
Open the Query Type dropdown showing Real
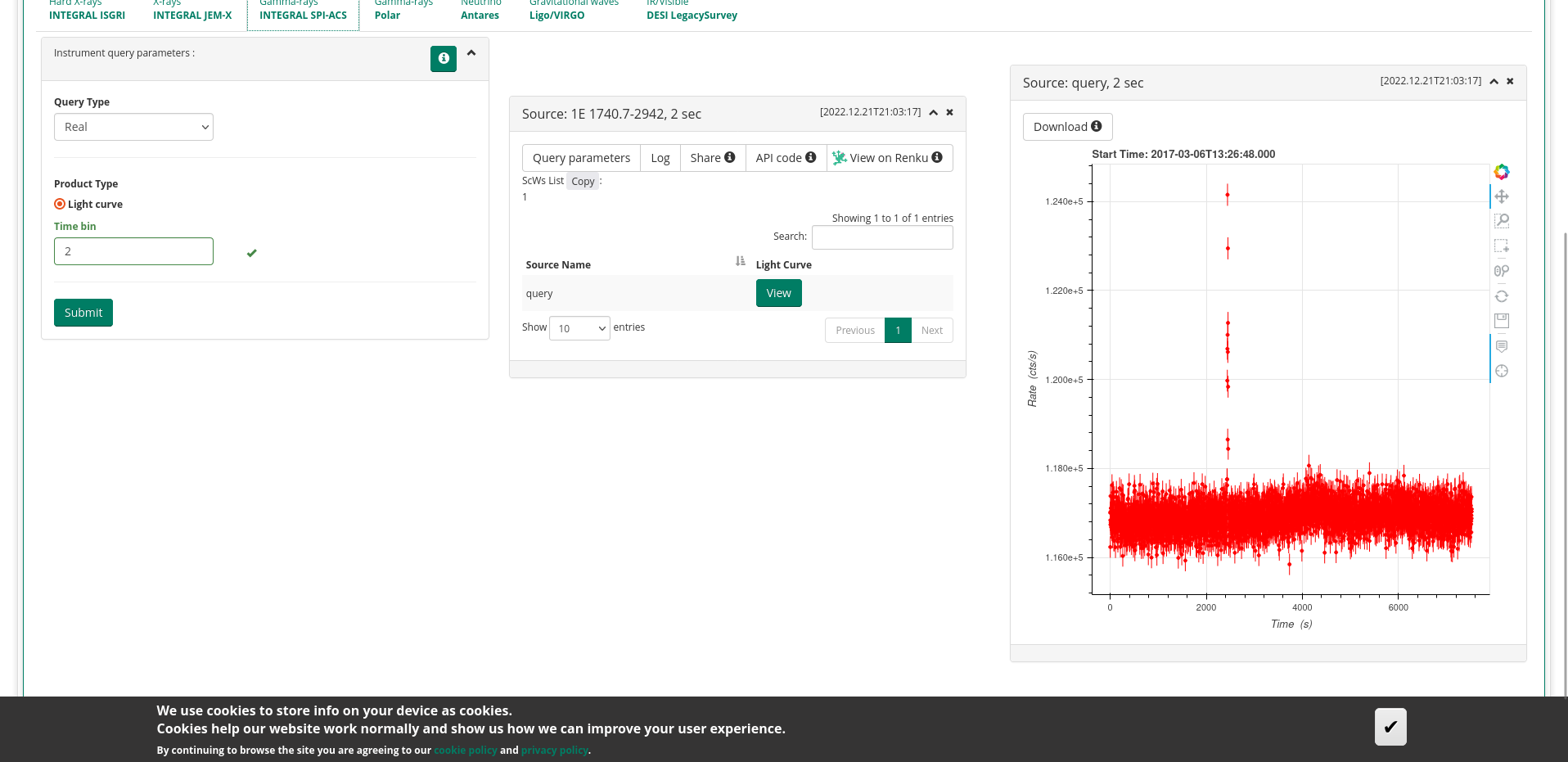[x=133, y=127]
